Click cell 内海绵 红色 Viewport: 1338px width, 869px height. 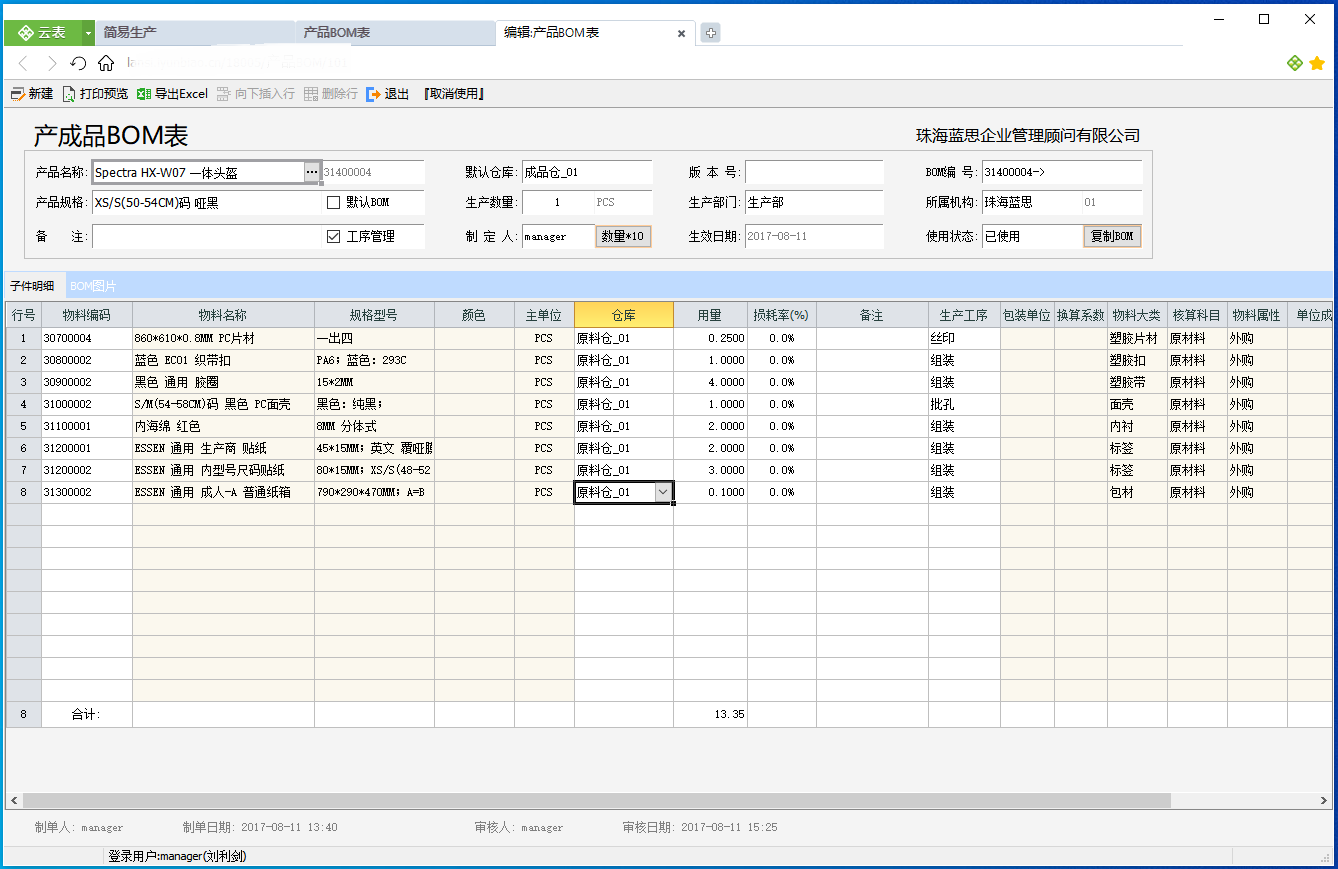pos(223,426)
